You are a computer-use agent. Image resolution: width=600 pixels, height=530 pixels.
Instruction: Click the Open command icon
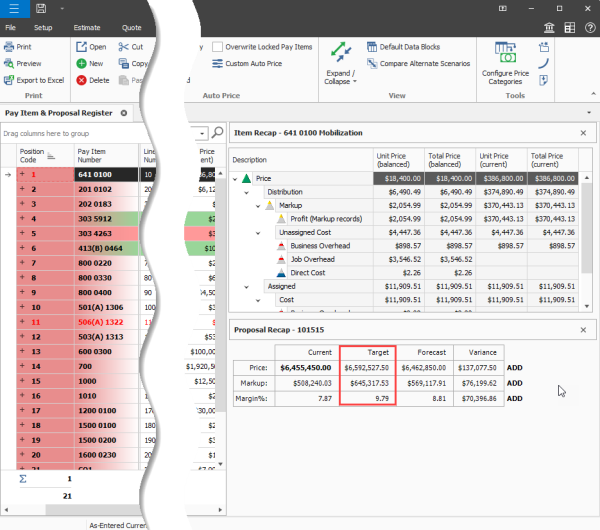point(81,47)
